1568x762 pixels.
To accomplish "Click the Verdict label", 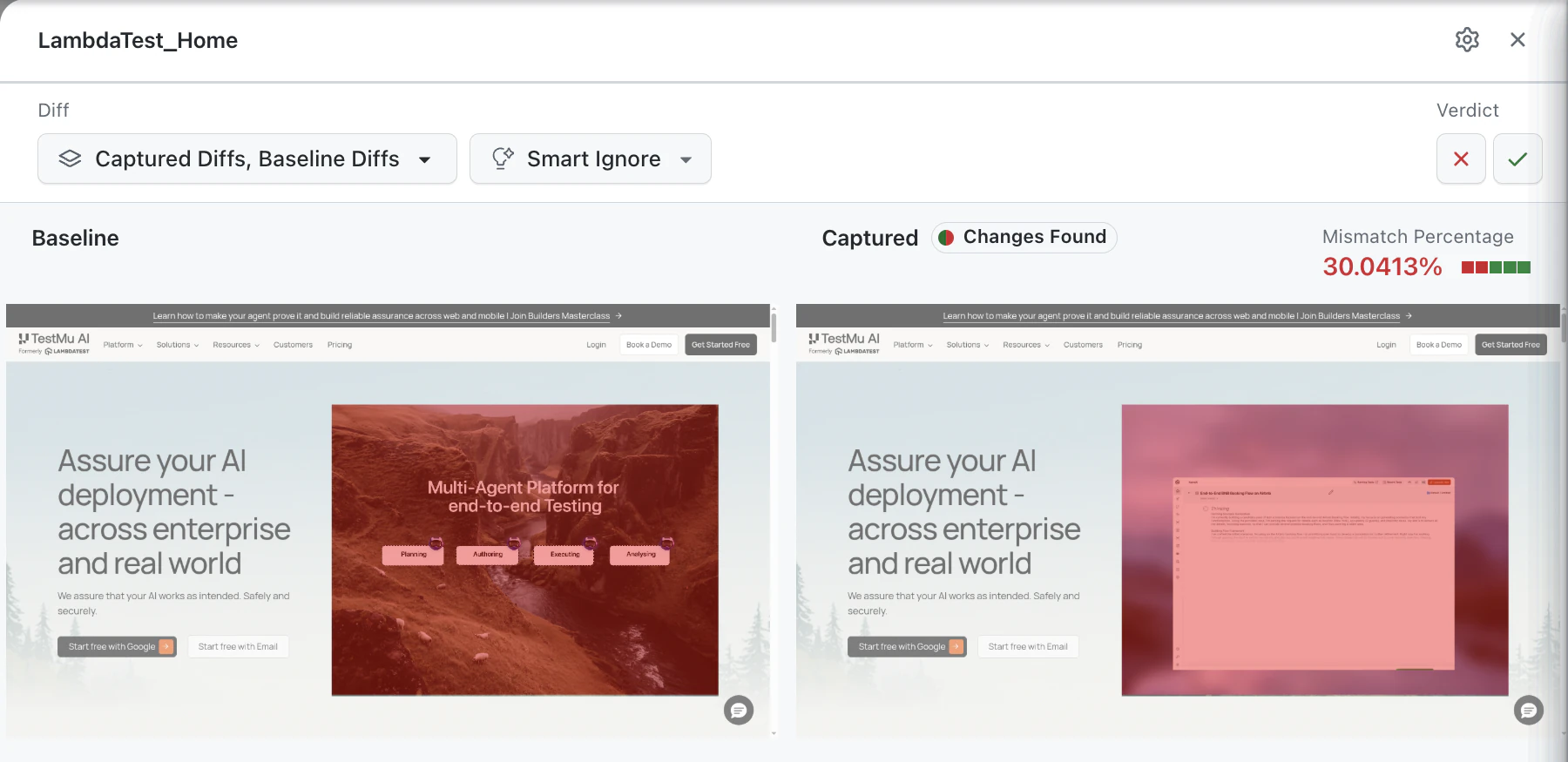I will pyautogui.click(x=1468, y=110).
